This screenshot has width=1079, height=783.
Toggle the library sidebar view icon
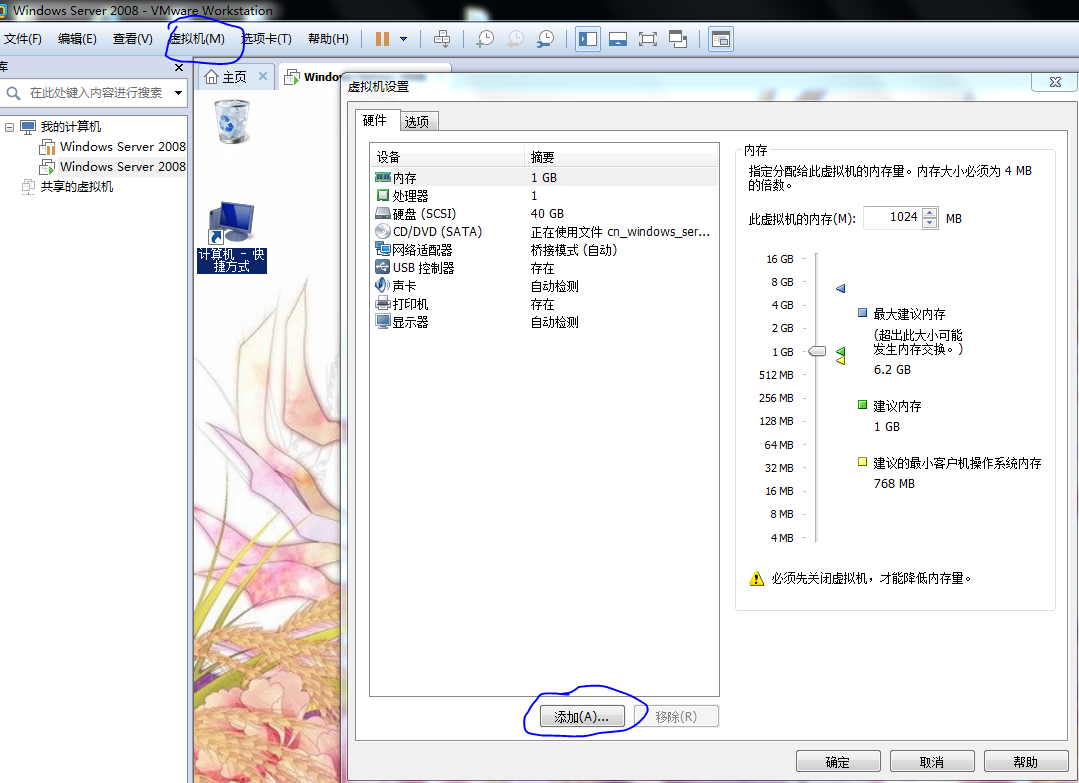(x=588, y=39)
